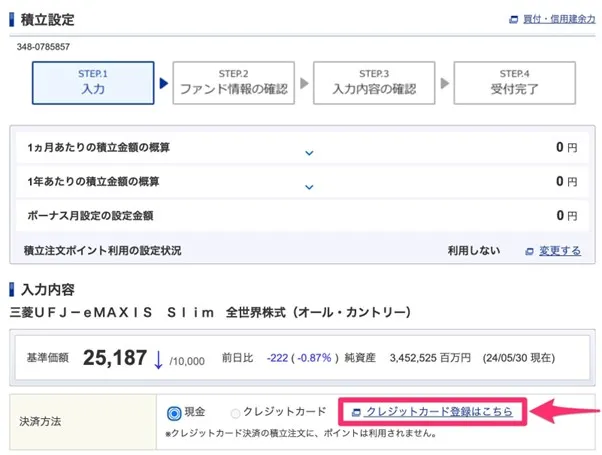The width and height of the screenshot is (602, 455).
Task: Select STEP.3 入力内容の確認 step
Action: click(x=374, y=83)
